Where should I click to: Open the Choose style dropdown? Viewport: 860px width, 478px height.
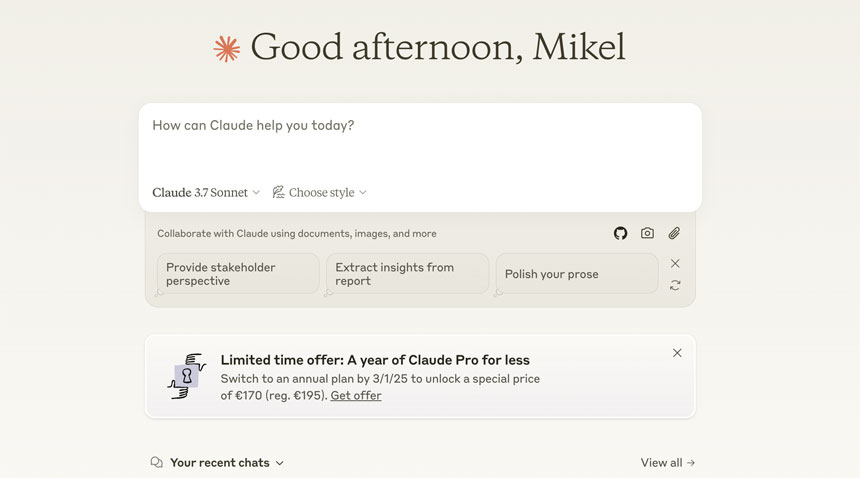pyautogui.click(x=320, y=192)
